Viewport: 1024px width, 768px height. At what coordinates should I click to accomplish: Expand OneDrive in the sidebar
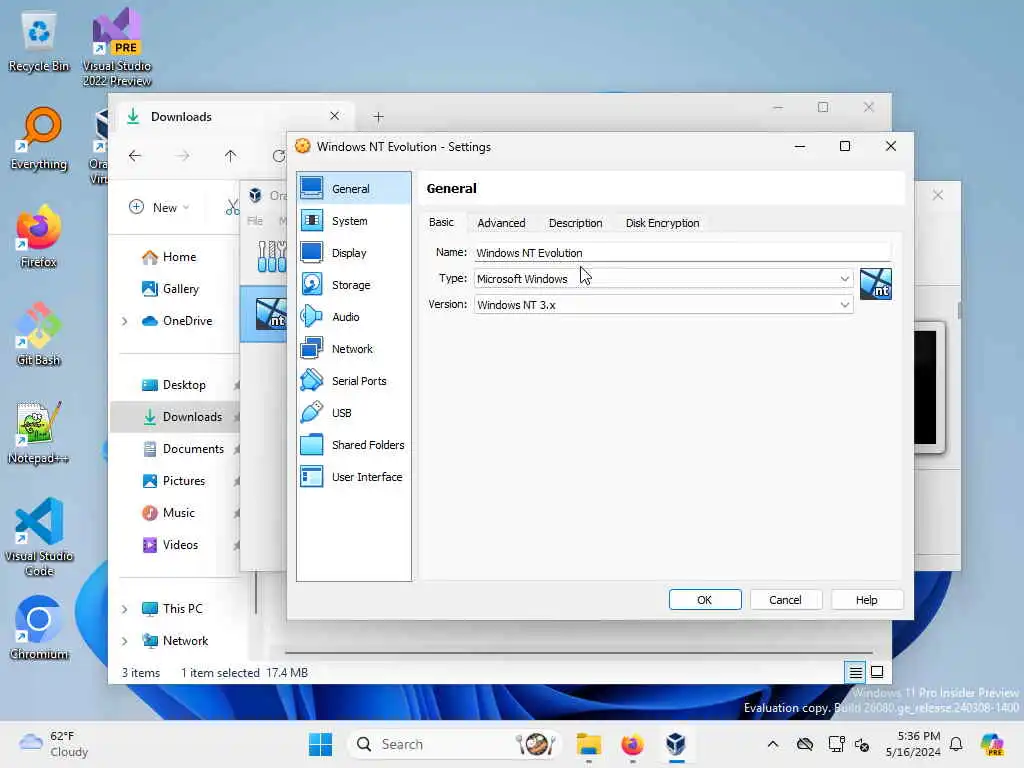coord(124,321)
